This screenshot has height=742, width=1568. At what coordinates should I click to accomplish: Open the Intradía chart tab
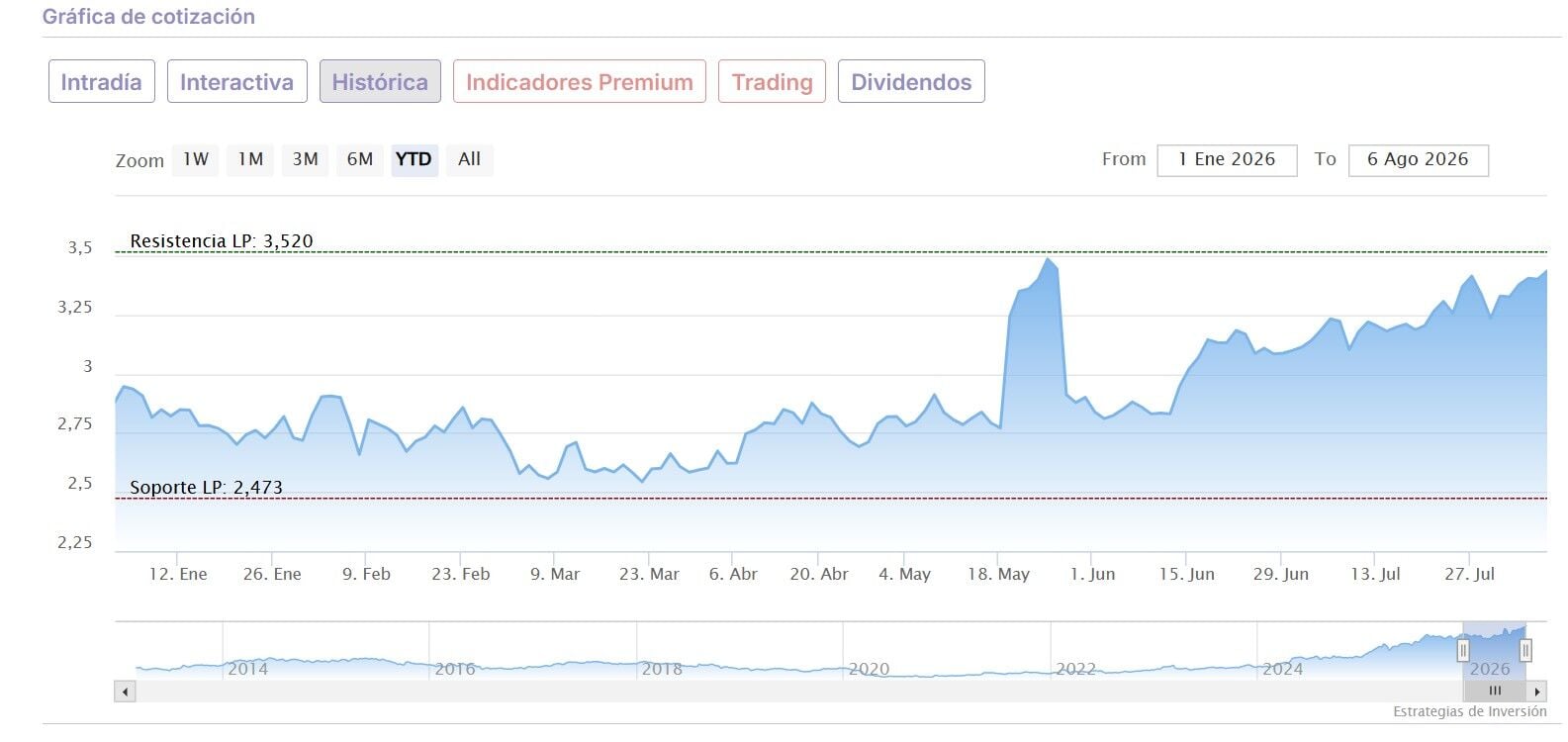click(102, 81)
